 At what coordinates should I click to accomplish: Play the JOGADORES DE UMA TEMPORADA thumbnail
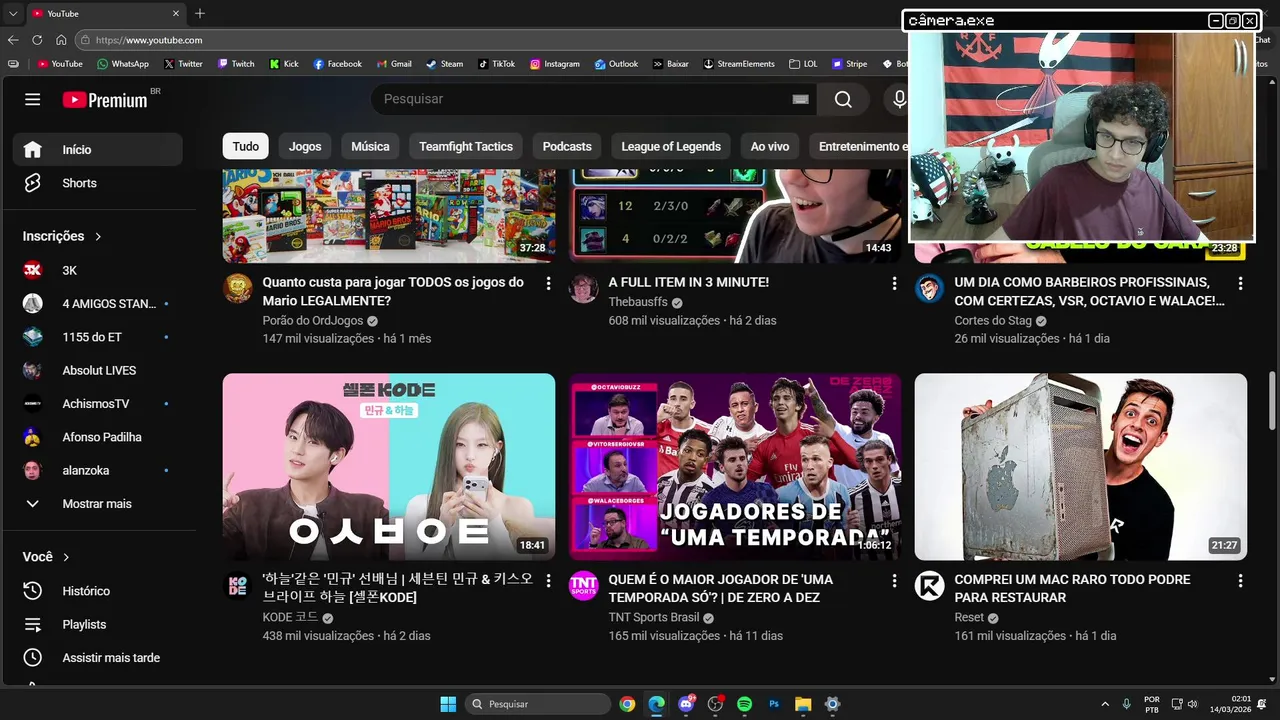pyautogui.click(x=735, y=467)
